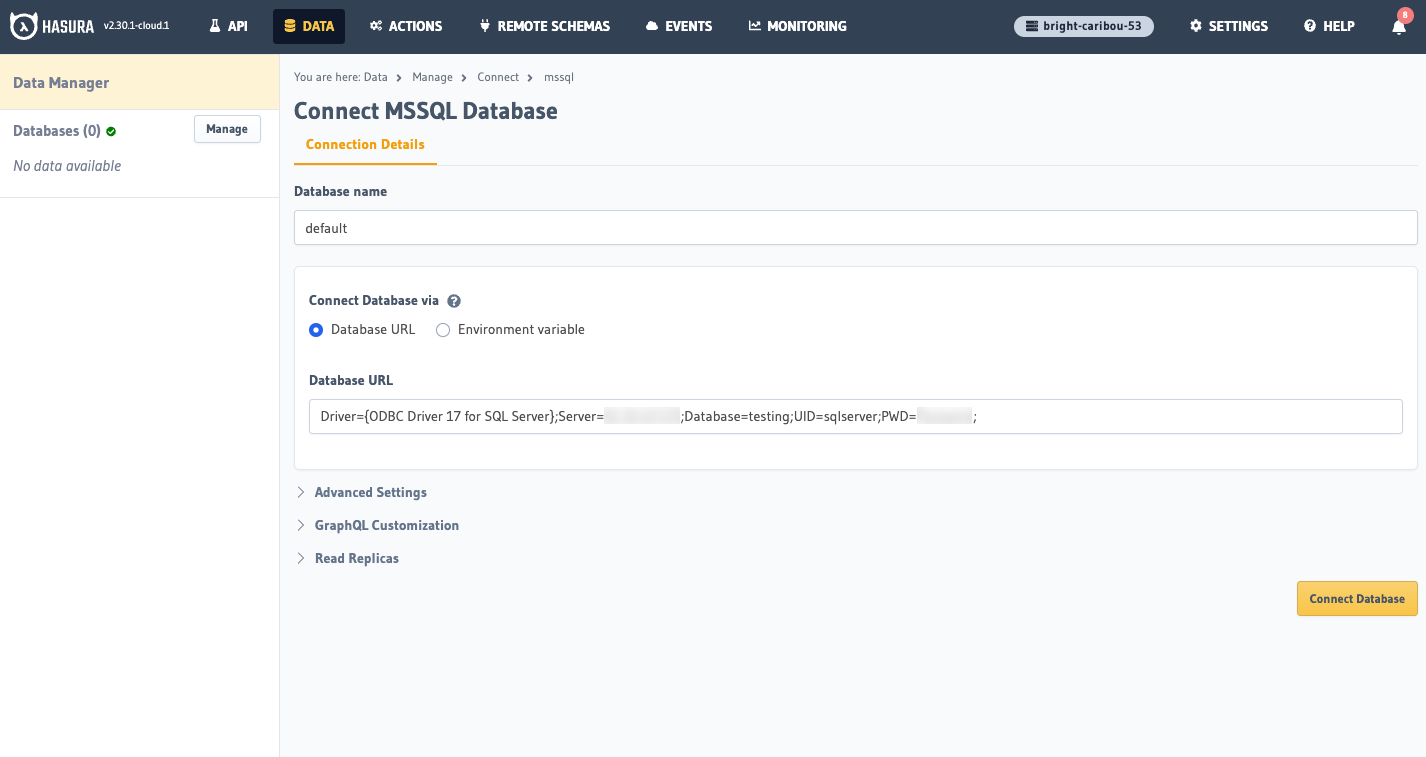The height and width of the screenshot is (757, 1426).
Task: Click the Manage databases button
Action: click(x=227, y=129)
